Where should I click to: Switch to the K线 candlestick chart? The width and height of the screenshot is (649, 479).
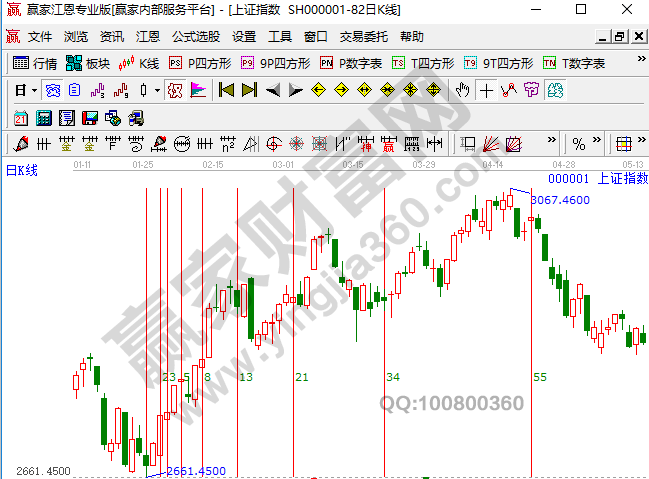point(139,63)
